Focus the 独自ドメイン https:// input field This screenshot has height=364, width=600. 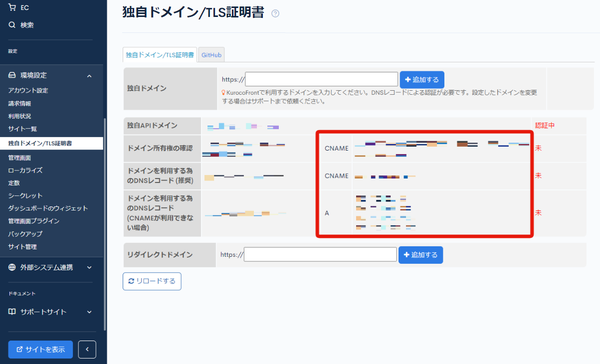[x=321, y=79]
